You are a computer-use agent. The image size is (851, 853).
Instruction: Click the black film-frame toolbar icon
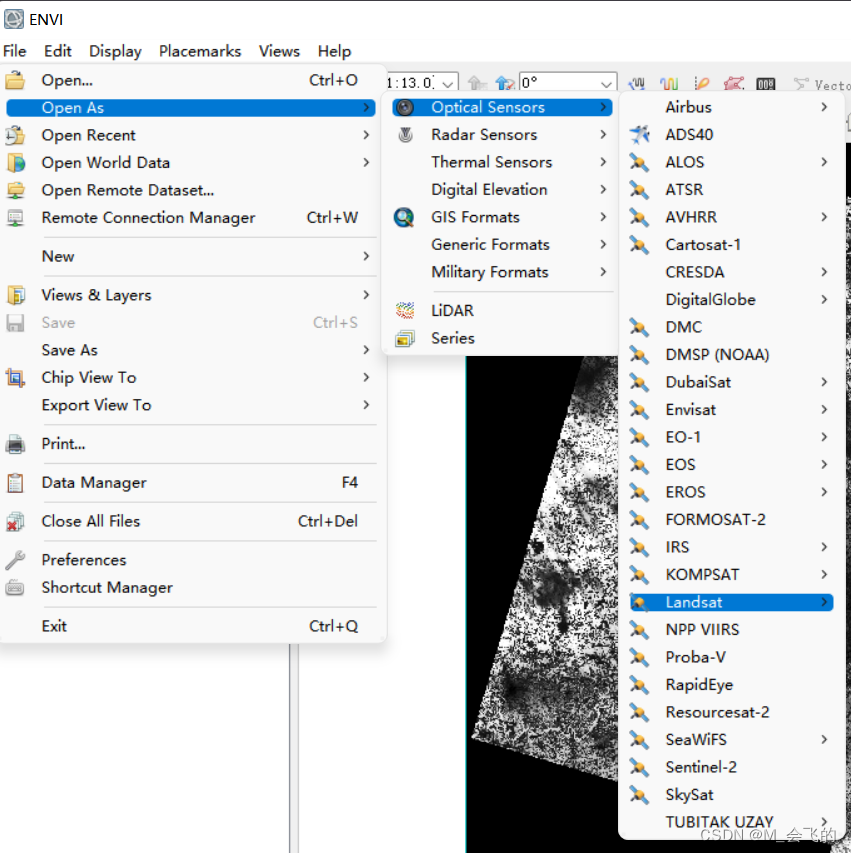point(766,84)
